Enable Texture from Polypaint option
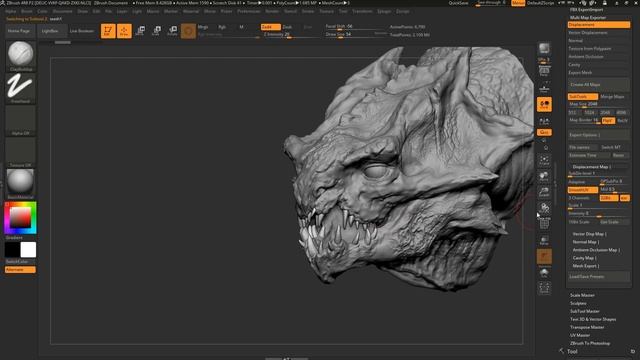The image size is (640, 360). pos(598,49)
